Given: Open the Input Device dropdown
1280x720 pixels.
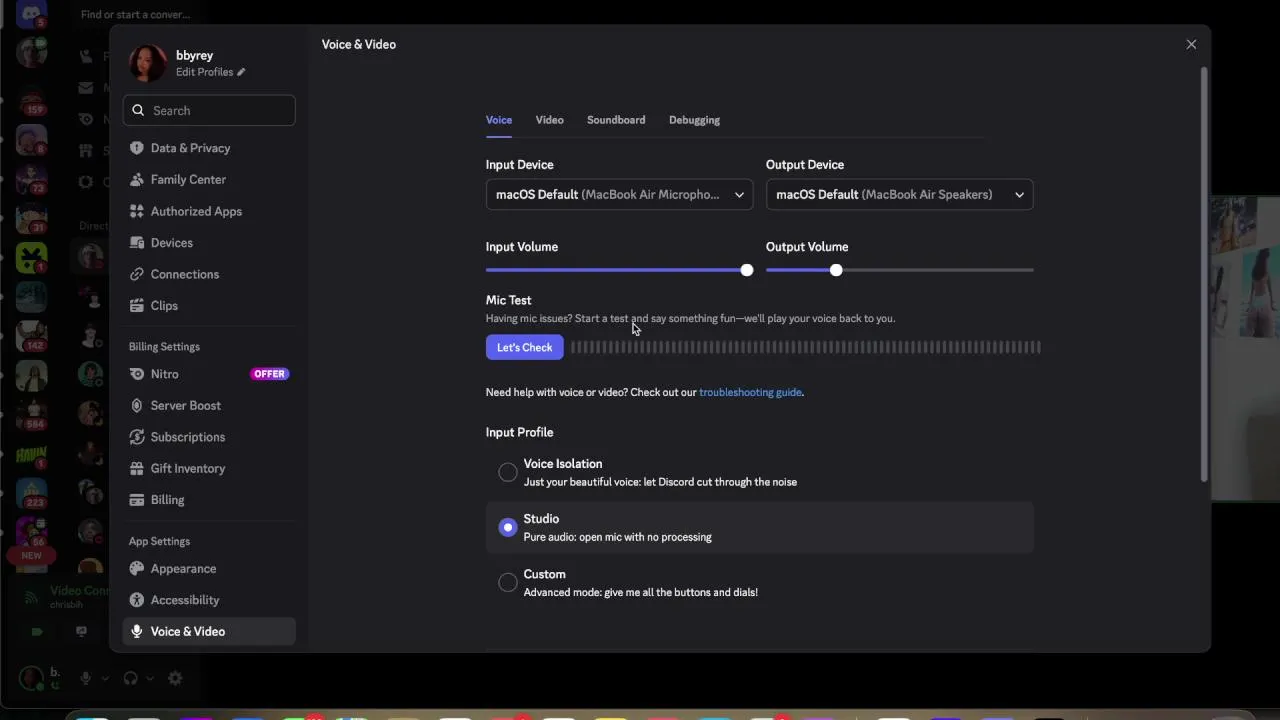Looking at the screenshot, I should [619, 194].
